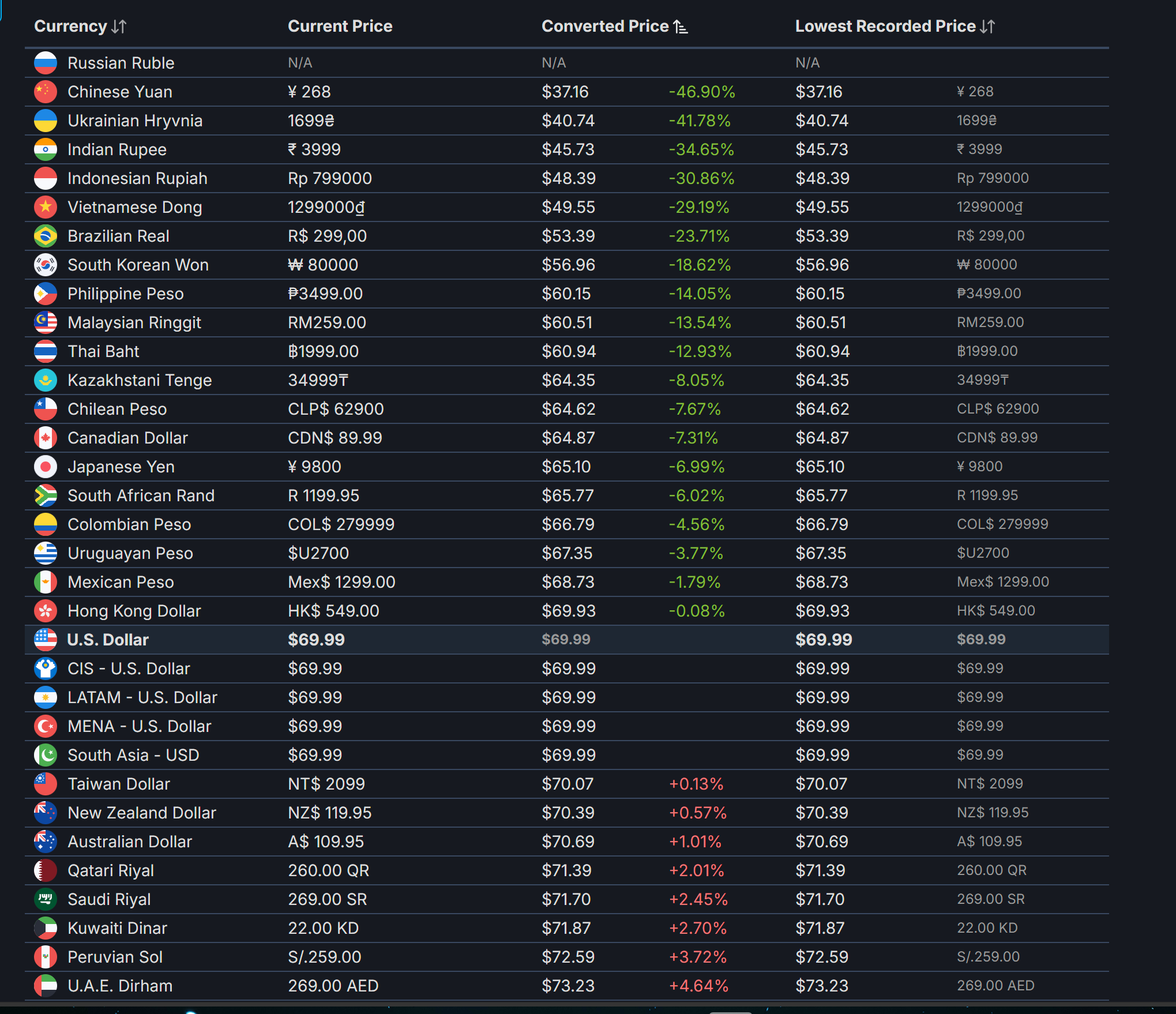
Task: Click the CIS - U.S. Dollar region icon
Action: (46, 669)
